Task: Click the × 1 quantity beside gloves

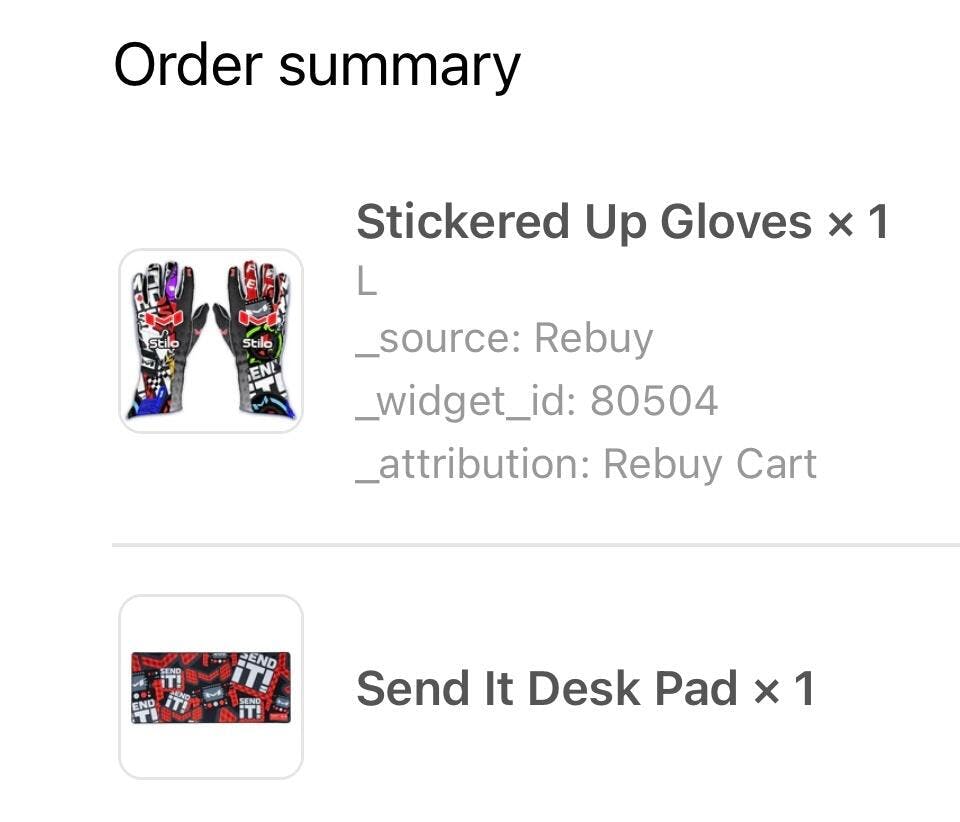Action: click(858, 222)
